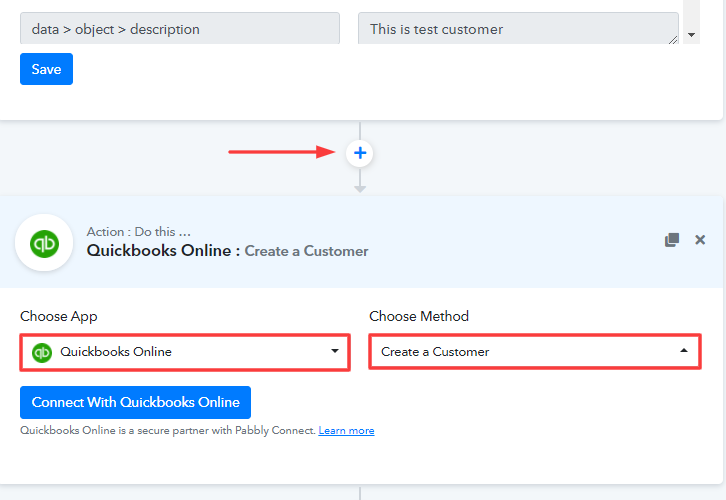Screen dimensions: 726x500
Task: Remove the Quickbooks action with X icon
Action: pyautogui.click(x=700, y=240)
